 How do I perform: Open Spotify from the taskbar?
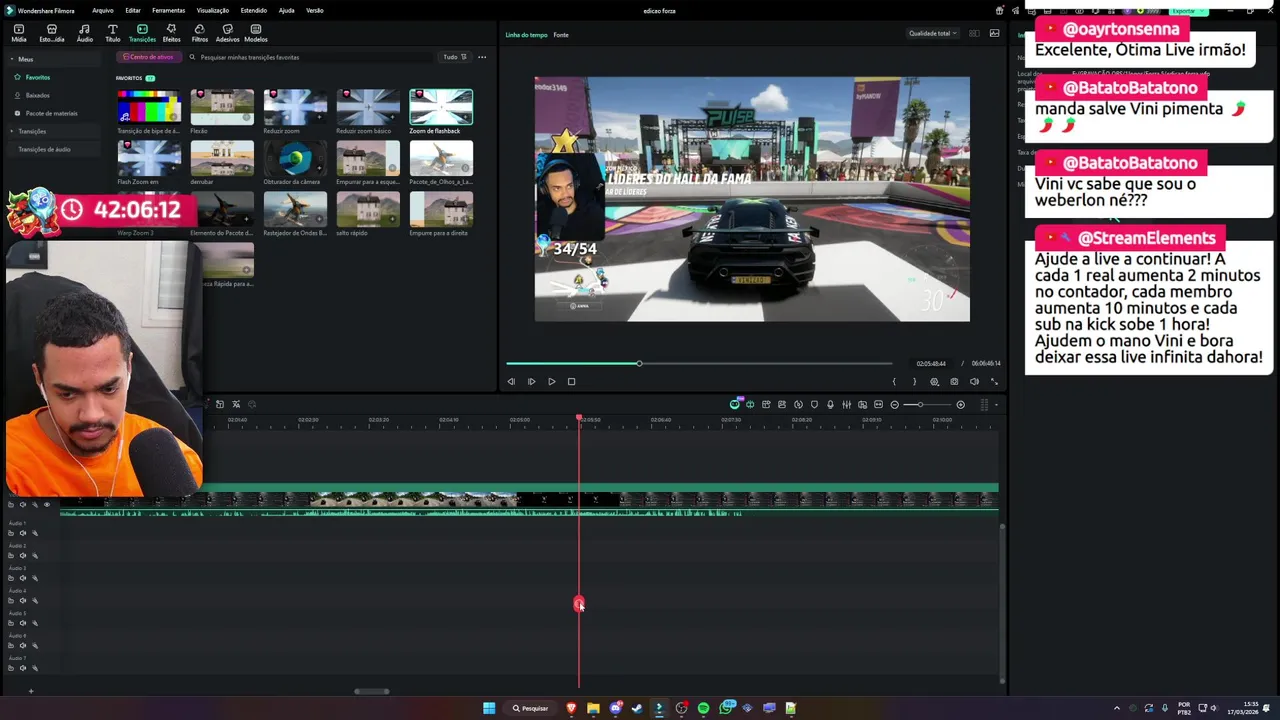point(703,708)
